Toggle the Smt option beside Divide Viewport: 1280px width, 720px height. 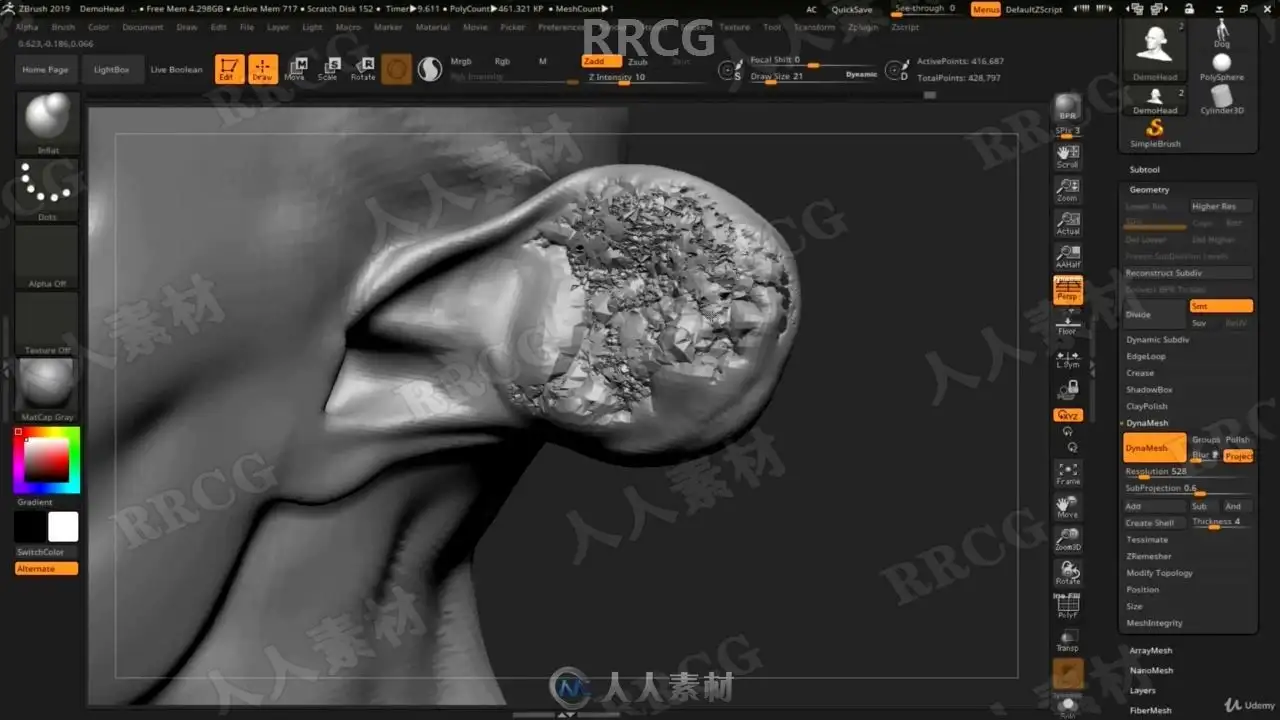1220,306
